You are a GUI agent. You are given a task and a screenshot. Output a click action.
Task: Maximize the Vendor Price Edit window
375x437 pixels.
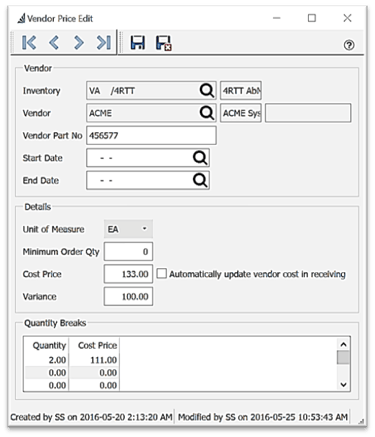312,18
